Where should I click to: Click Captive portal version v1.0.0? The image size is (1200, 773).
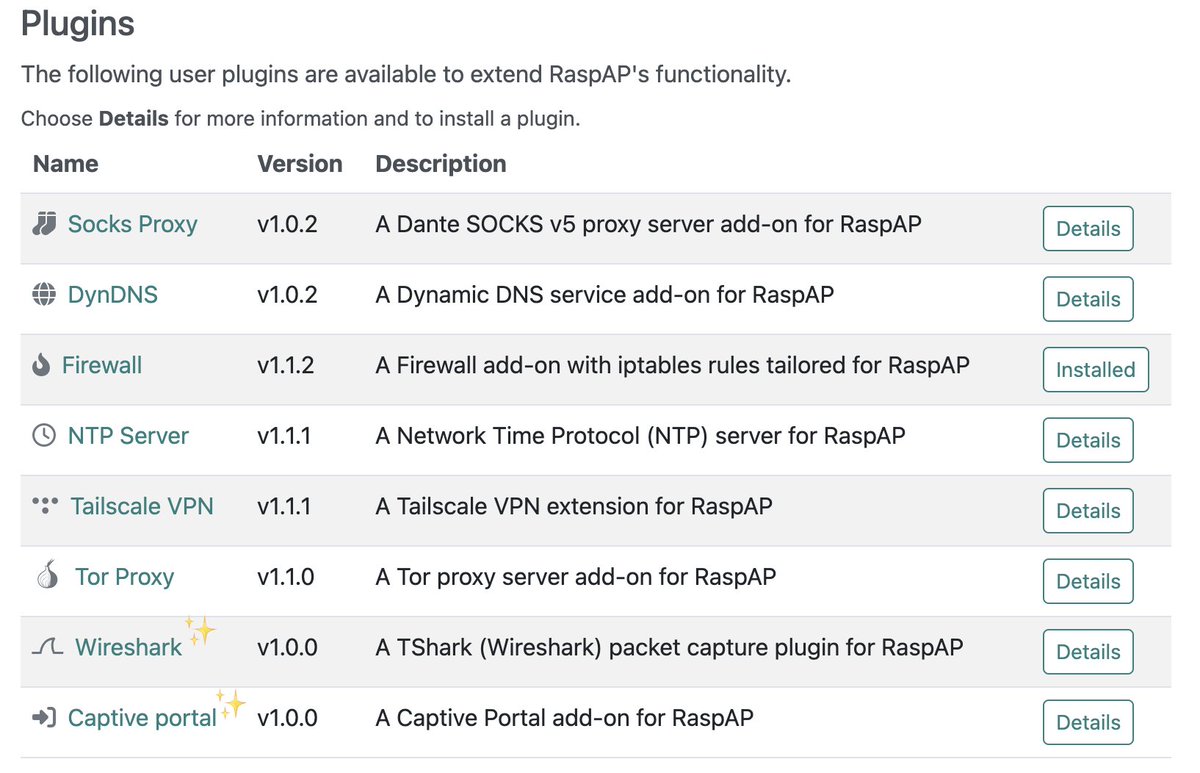coord(287,718)
